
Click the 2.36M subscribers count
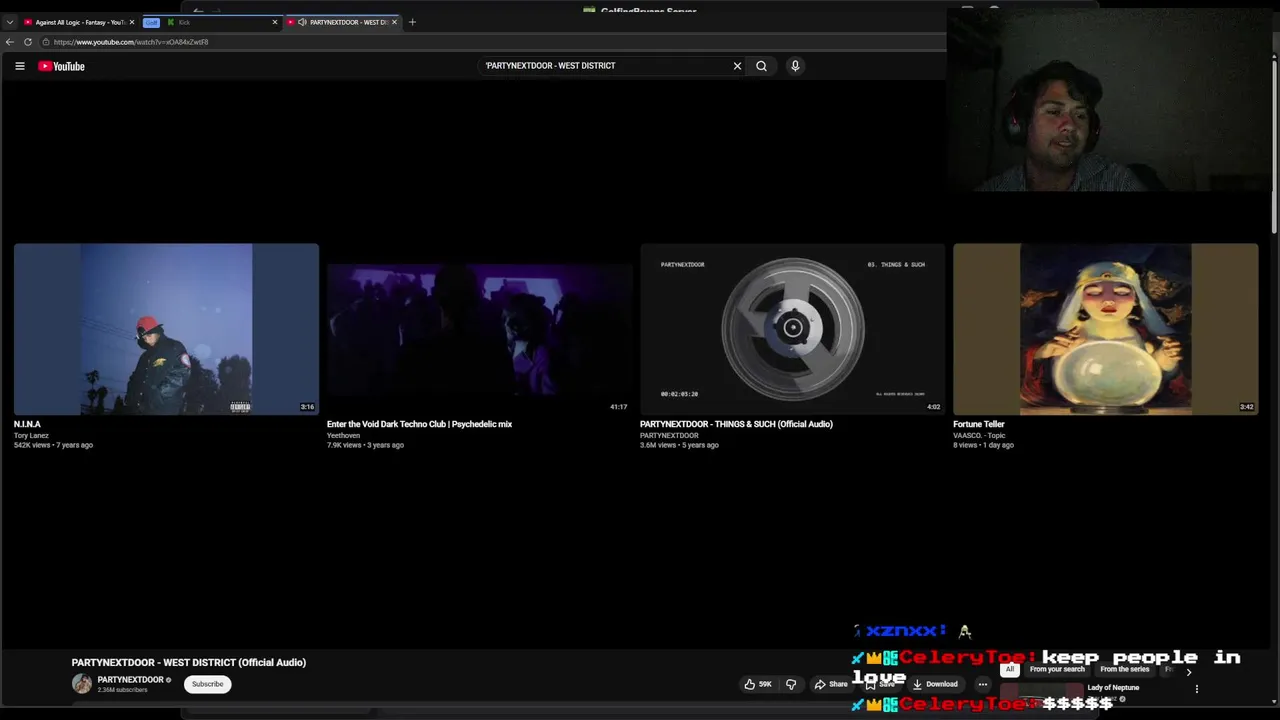pyautogui.click(x=122, y=690)
